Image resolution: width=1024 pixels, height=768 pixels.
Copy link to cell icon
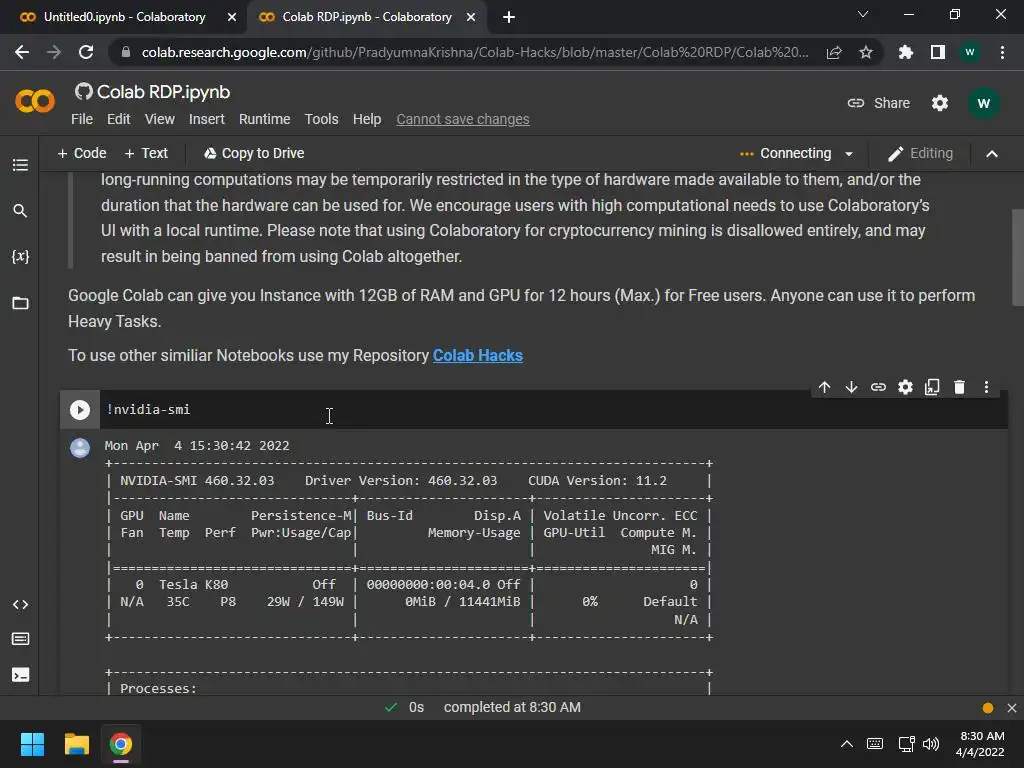pyautogui.click(x=878, y=387)
